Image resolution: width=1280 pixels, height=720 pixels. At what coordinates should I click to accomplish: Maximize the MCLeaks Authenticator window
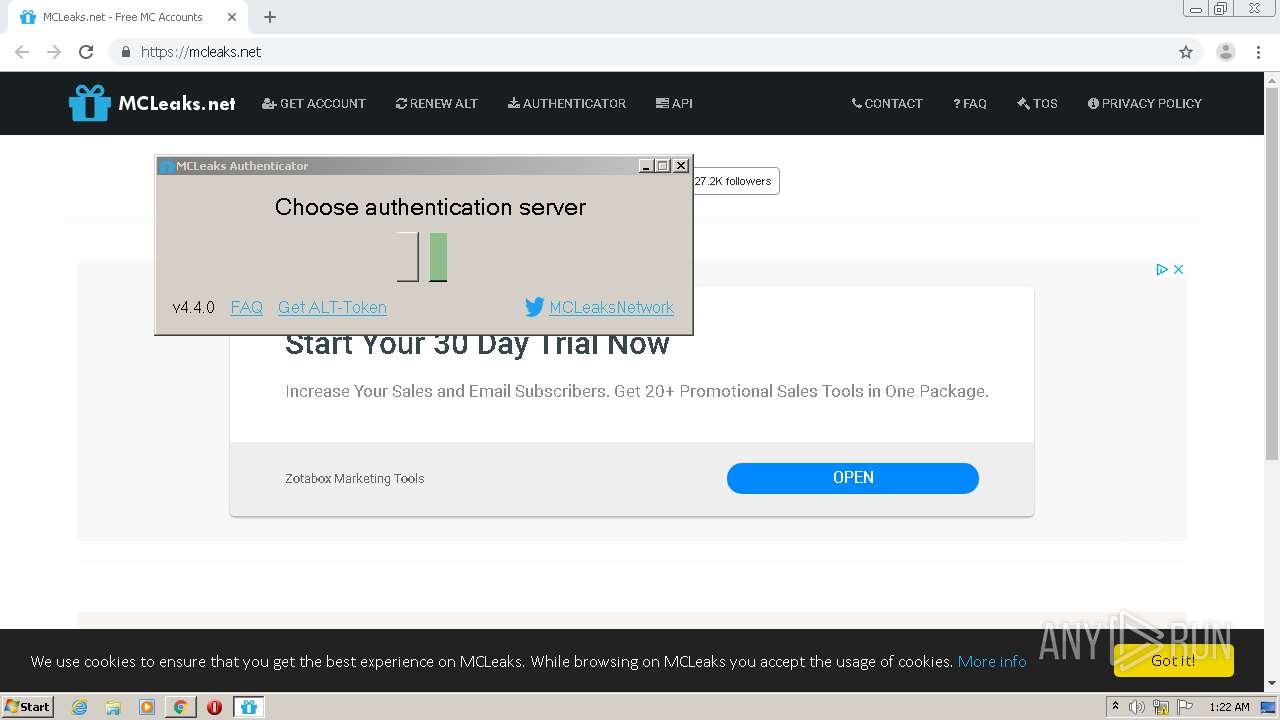tap(663, 166)
